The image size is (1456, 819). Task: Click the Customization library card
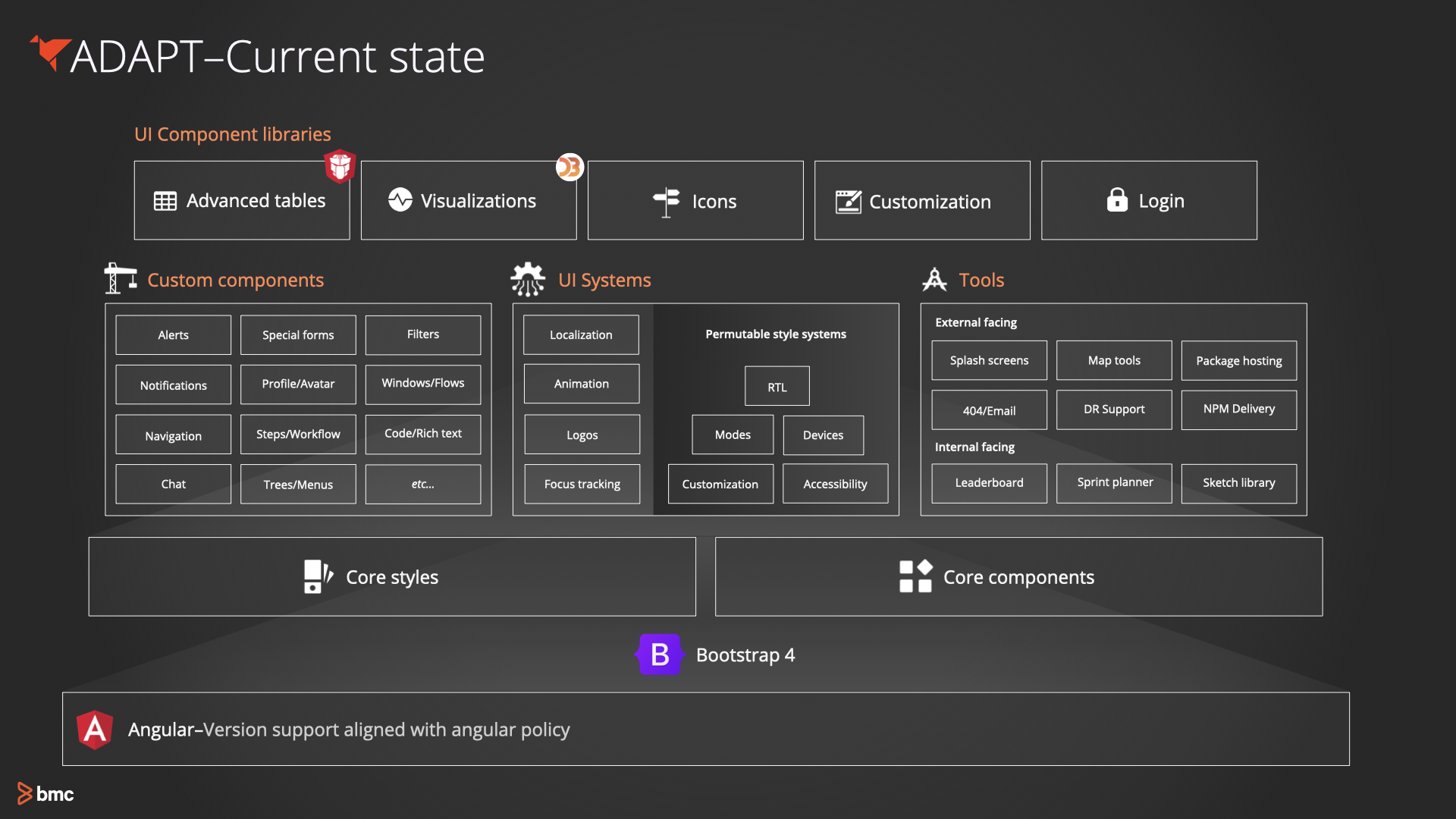922,201
